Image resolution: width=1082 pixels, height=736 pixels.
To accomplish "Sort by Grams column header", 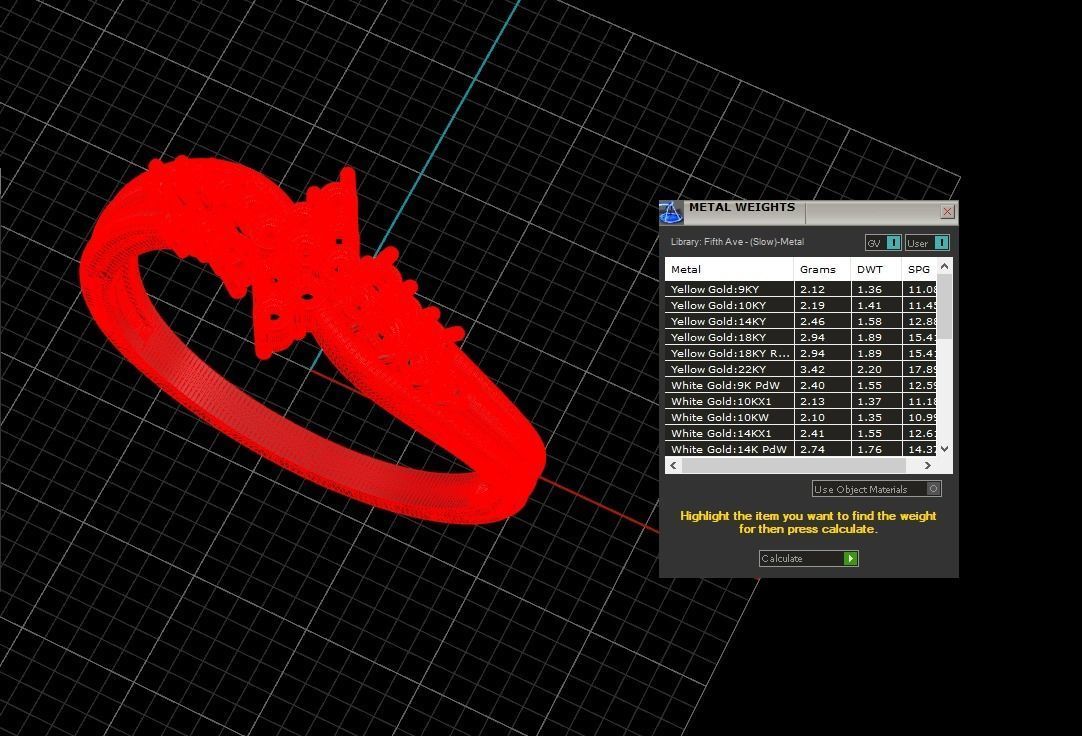I will pyautogui.click(x=823, y=269).
